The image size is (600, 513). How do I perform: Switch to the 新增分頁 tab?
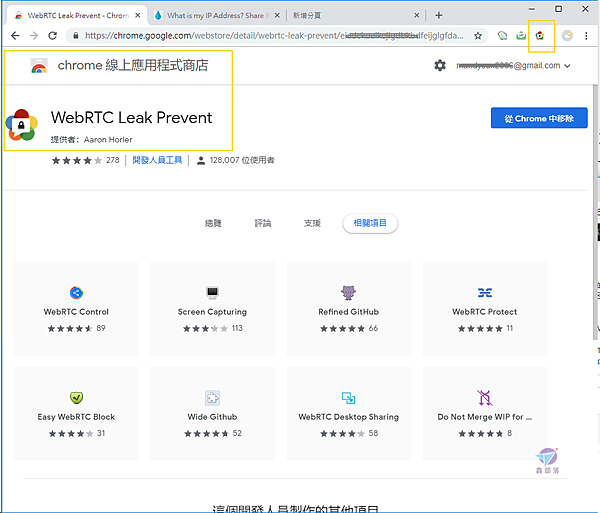click(x=354, y=15)
